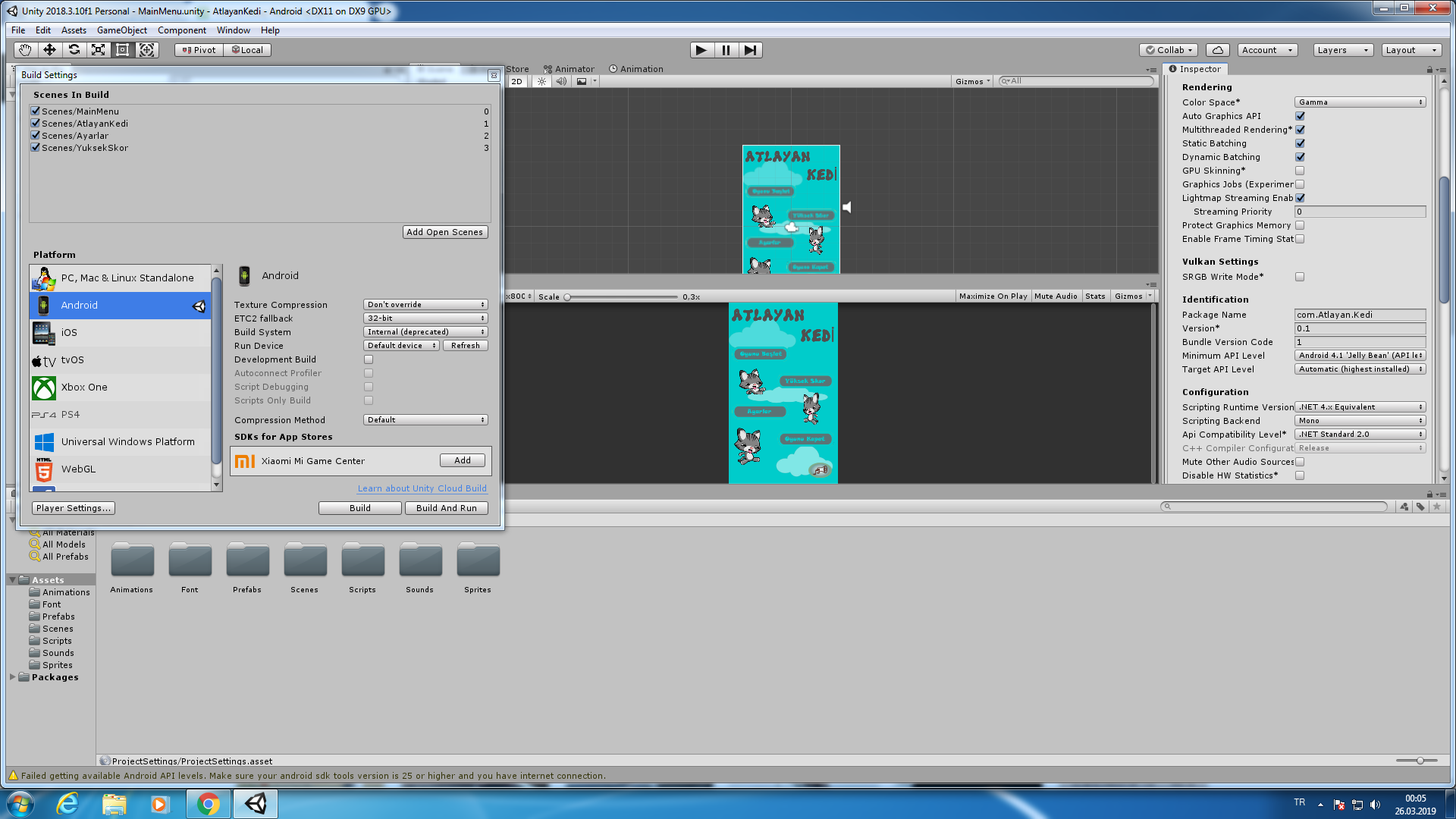Click the Layers dropdown in toolbar
This screenshot has width=1456, height=819.
tap(1342, 50)
